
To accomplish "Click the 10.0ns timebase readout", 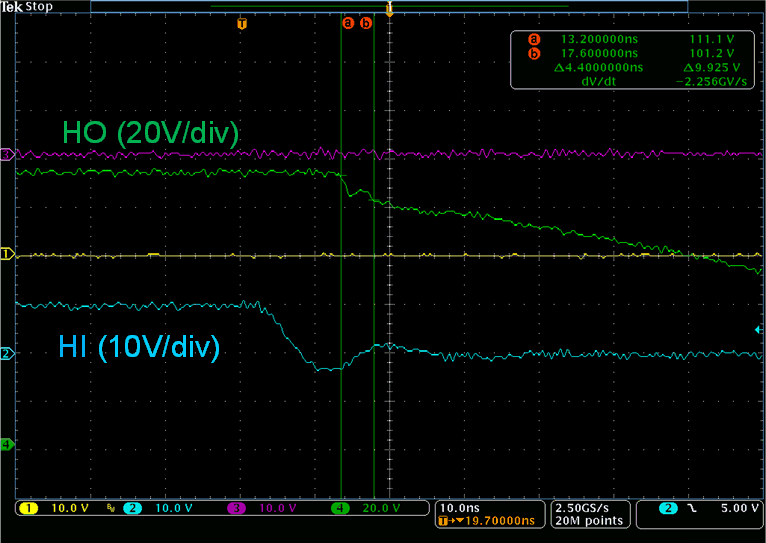I will pyautogui.click(x=460, y=508).
